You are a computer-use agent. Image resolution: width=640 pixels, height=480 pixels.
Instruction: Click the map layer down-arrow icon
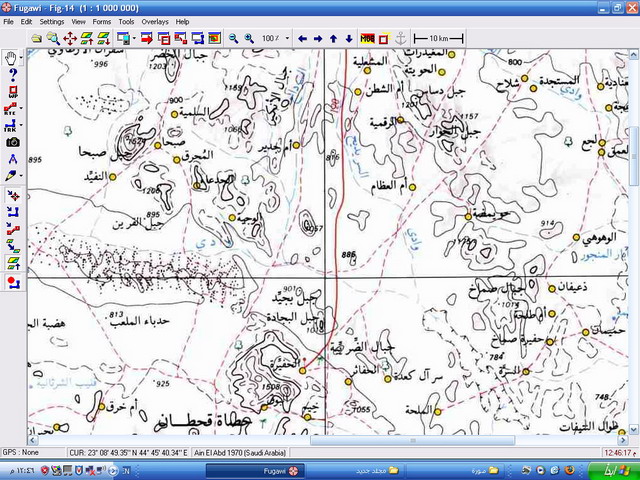104,39
